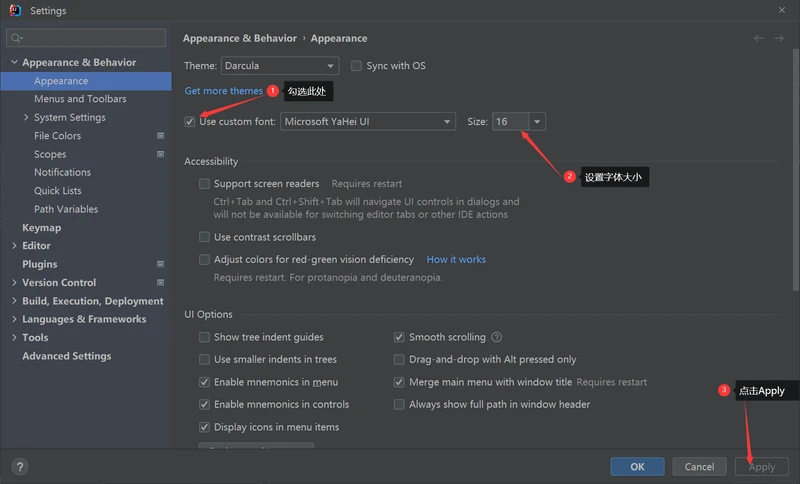Image resolution: width=800 pixels, height=484 pixels.
Task: Open the Microsoft YaHei UI font dropdown
Action: tap(367, 122)
